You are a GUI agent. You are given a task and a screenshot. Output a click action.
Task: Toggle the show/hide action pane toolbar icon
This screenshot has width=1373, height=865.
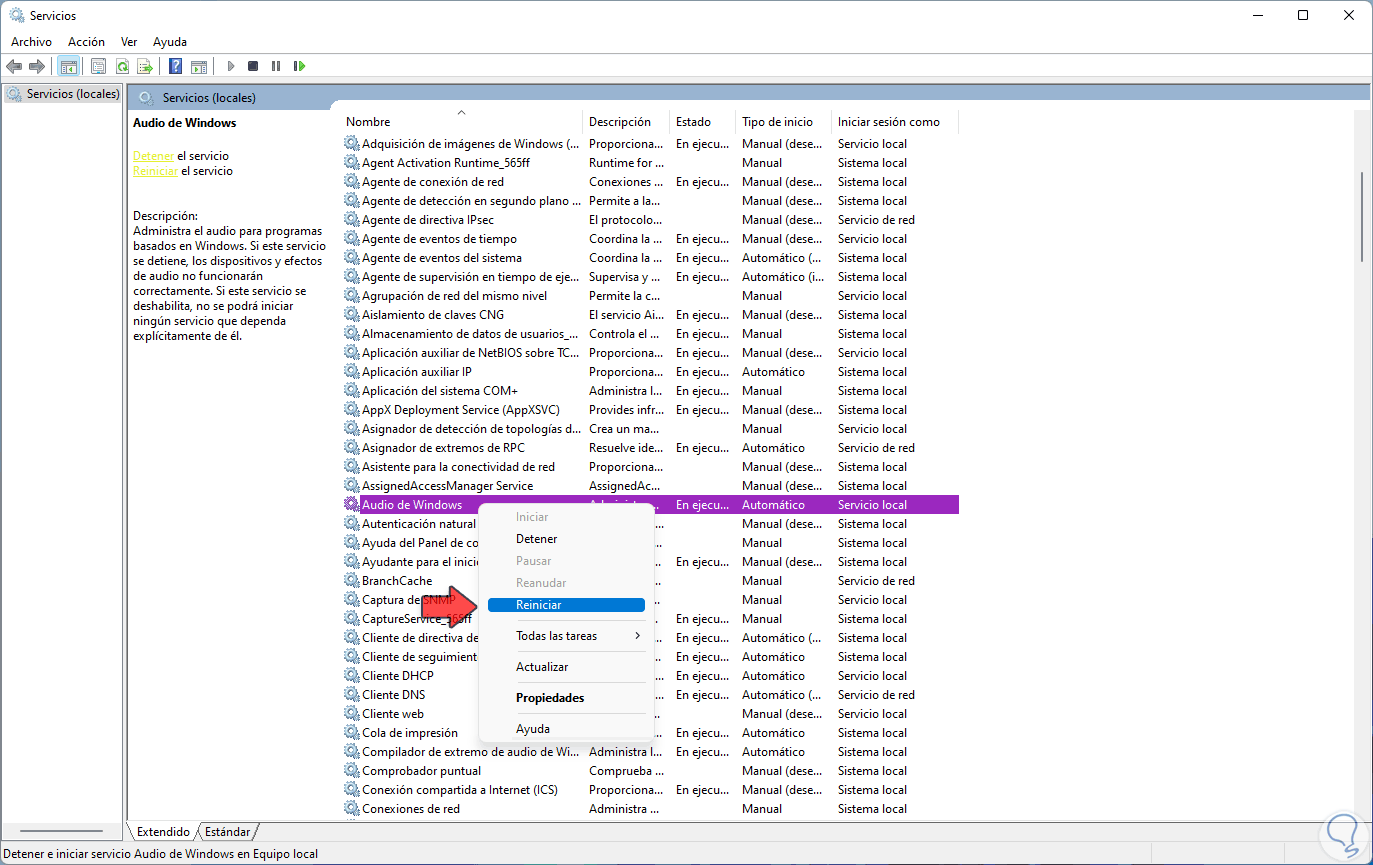coord(199,66)
